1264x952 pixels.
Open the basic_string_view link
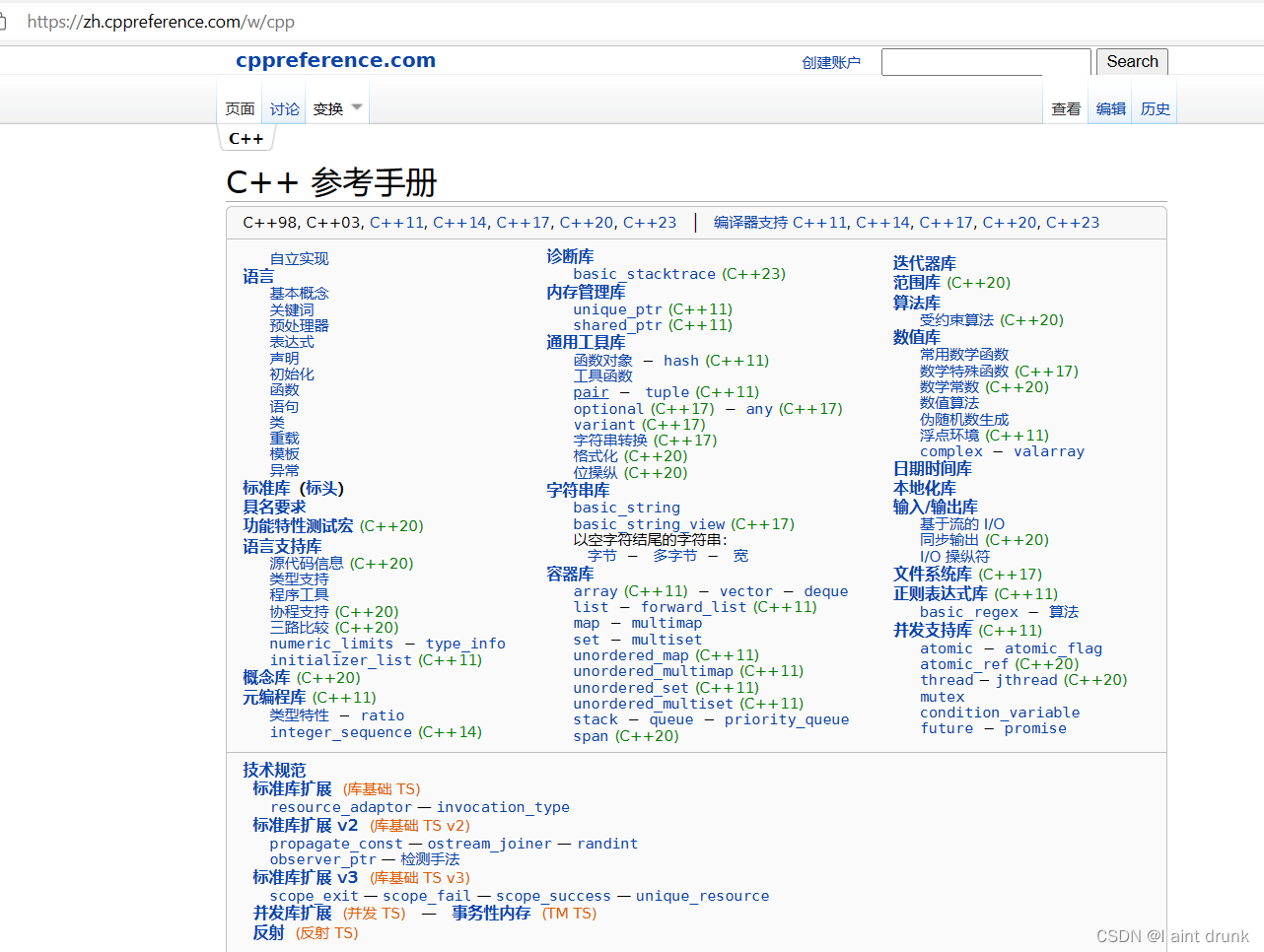[x=650, y=524]
